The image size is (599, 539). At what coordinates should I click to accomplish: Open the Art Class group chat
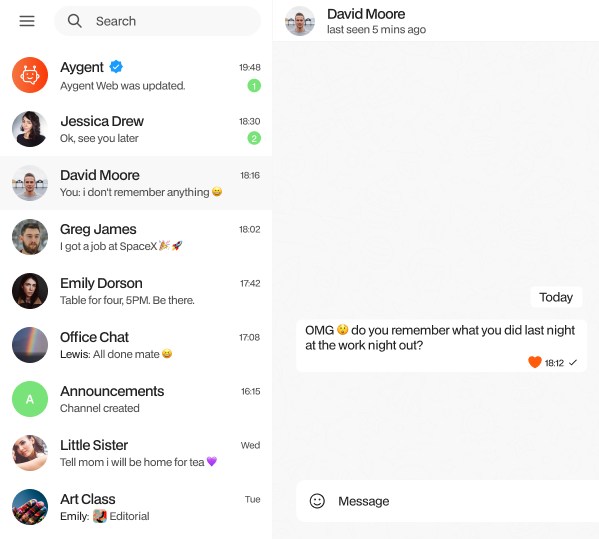[136, 507]
